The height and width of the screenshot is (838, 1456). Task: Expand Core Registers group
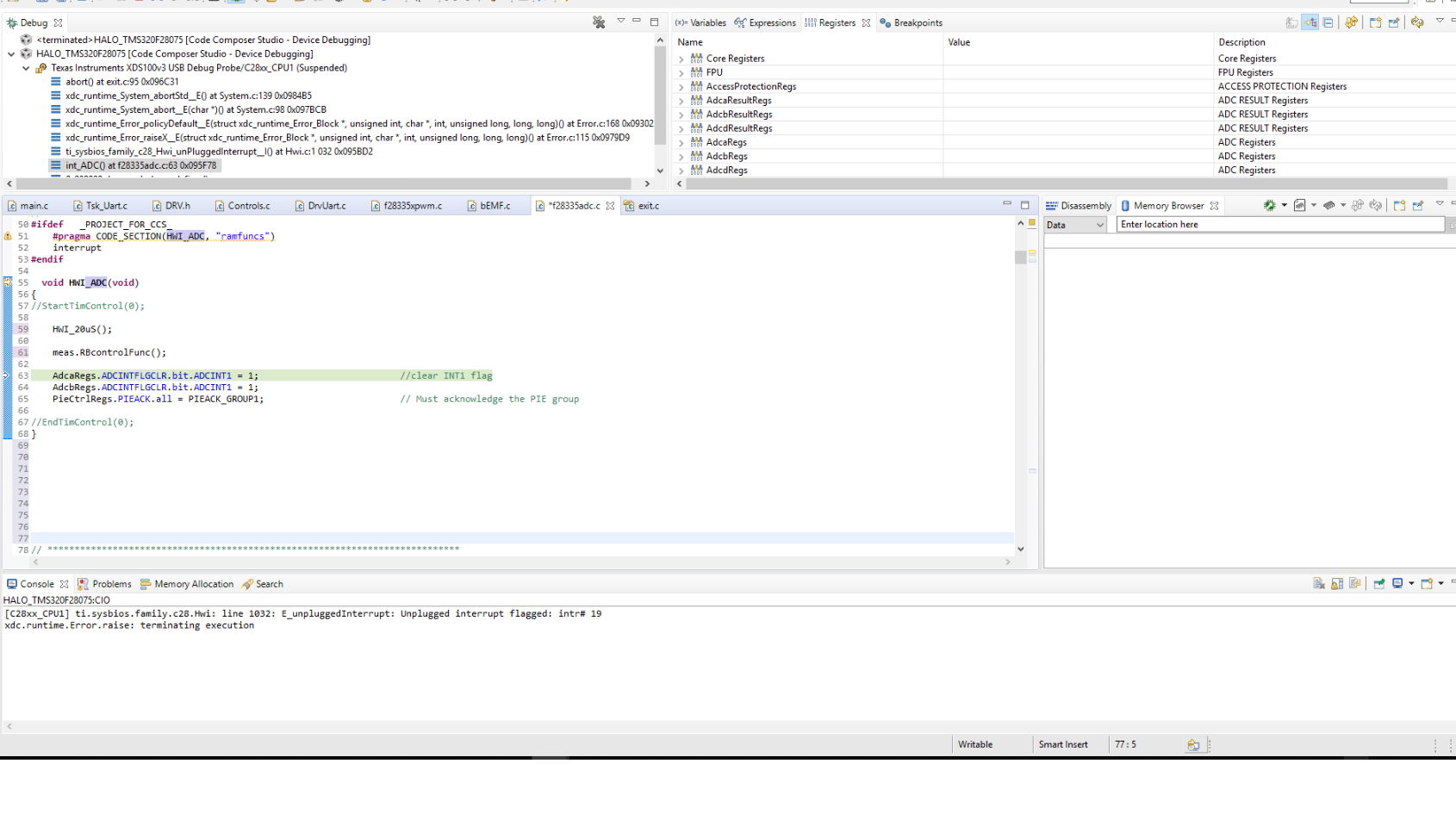pyautogui.click(x=681, y=59)
